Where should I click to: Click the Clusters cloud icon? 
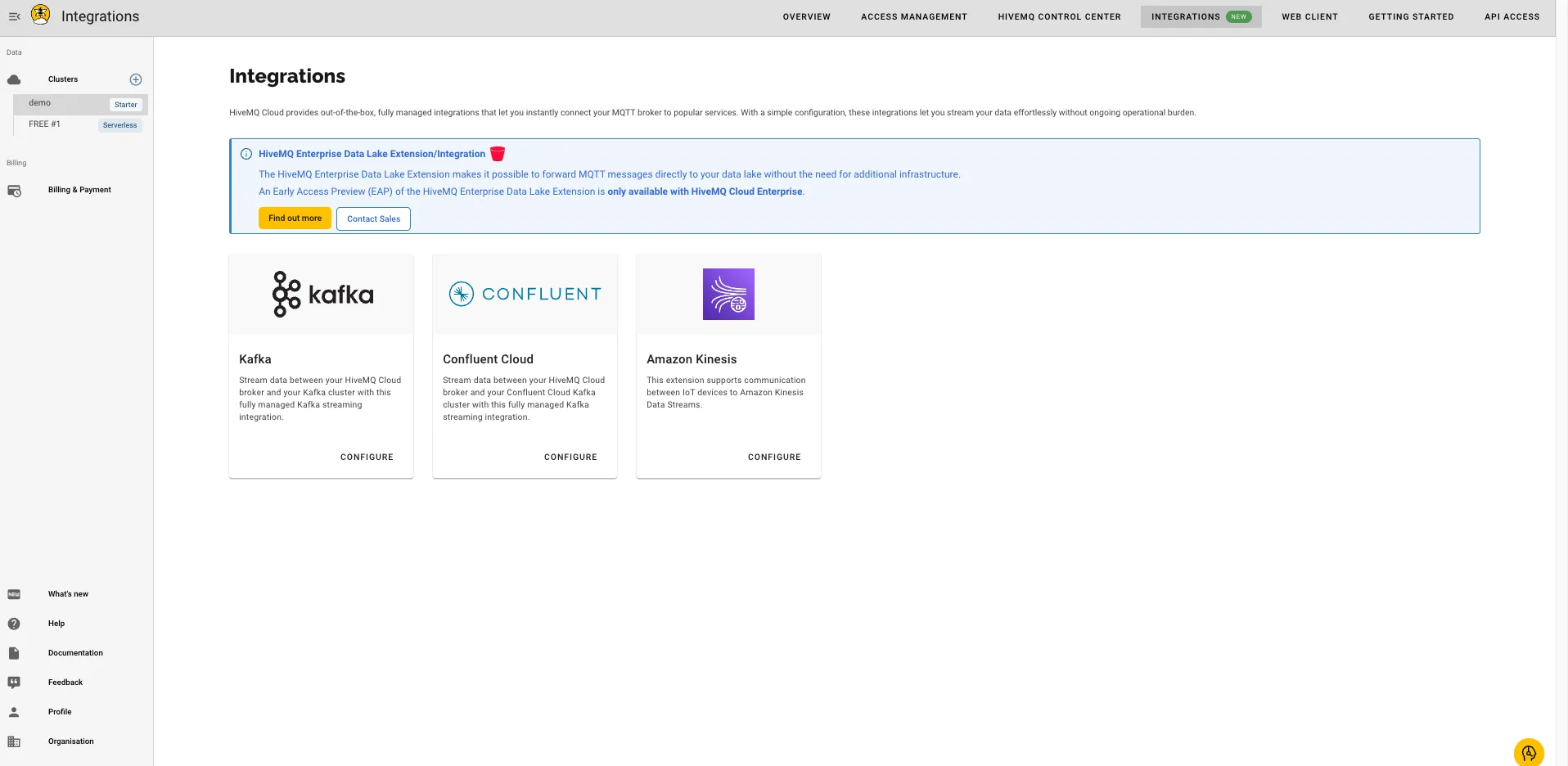coord(14,79)
